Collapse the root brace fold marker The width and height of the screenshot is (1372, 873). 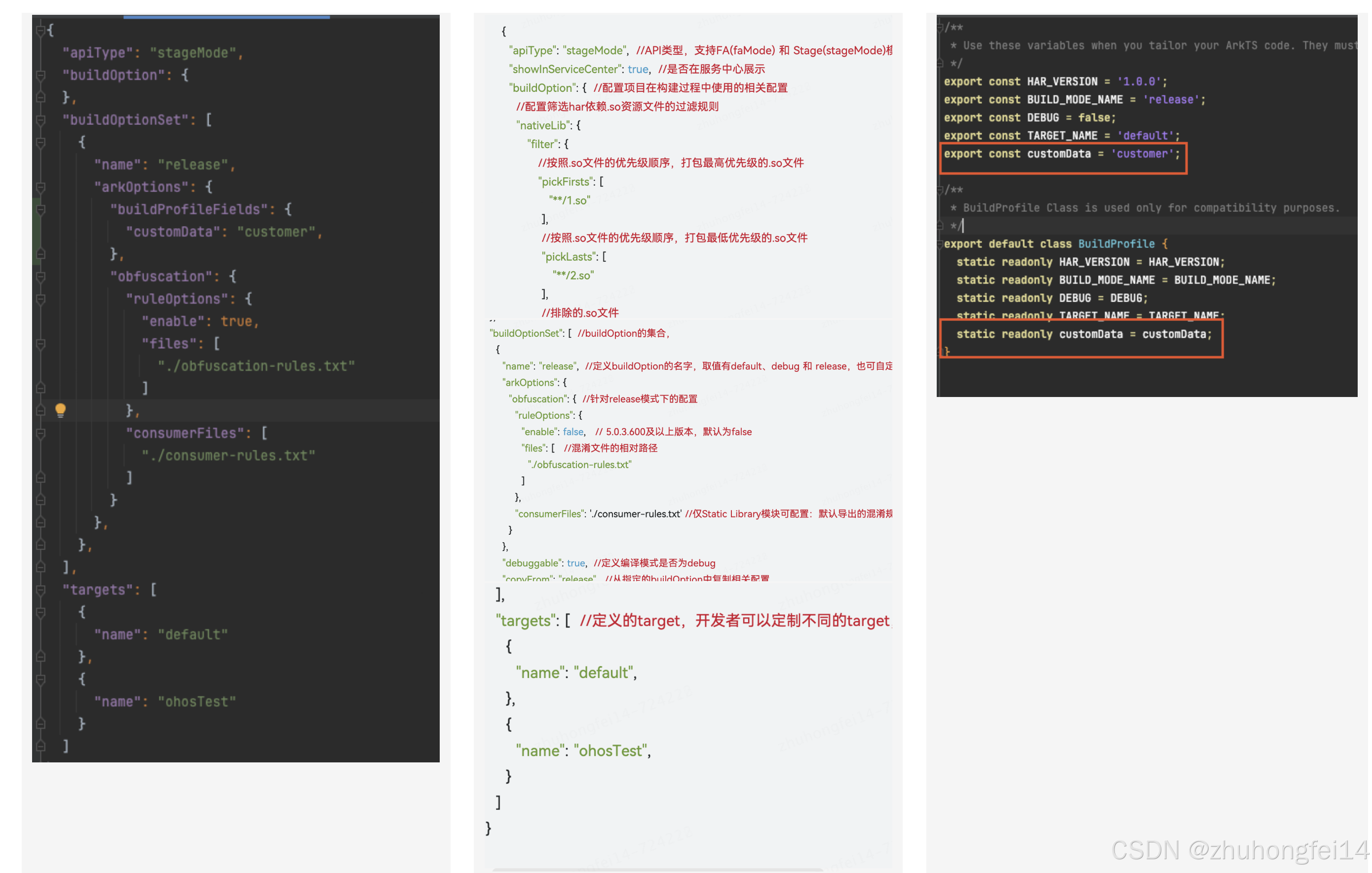click(x=40, y=30)
